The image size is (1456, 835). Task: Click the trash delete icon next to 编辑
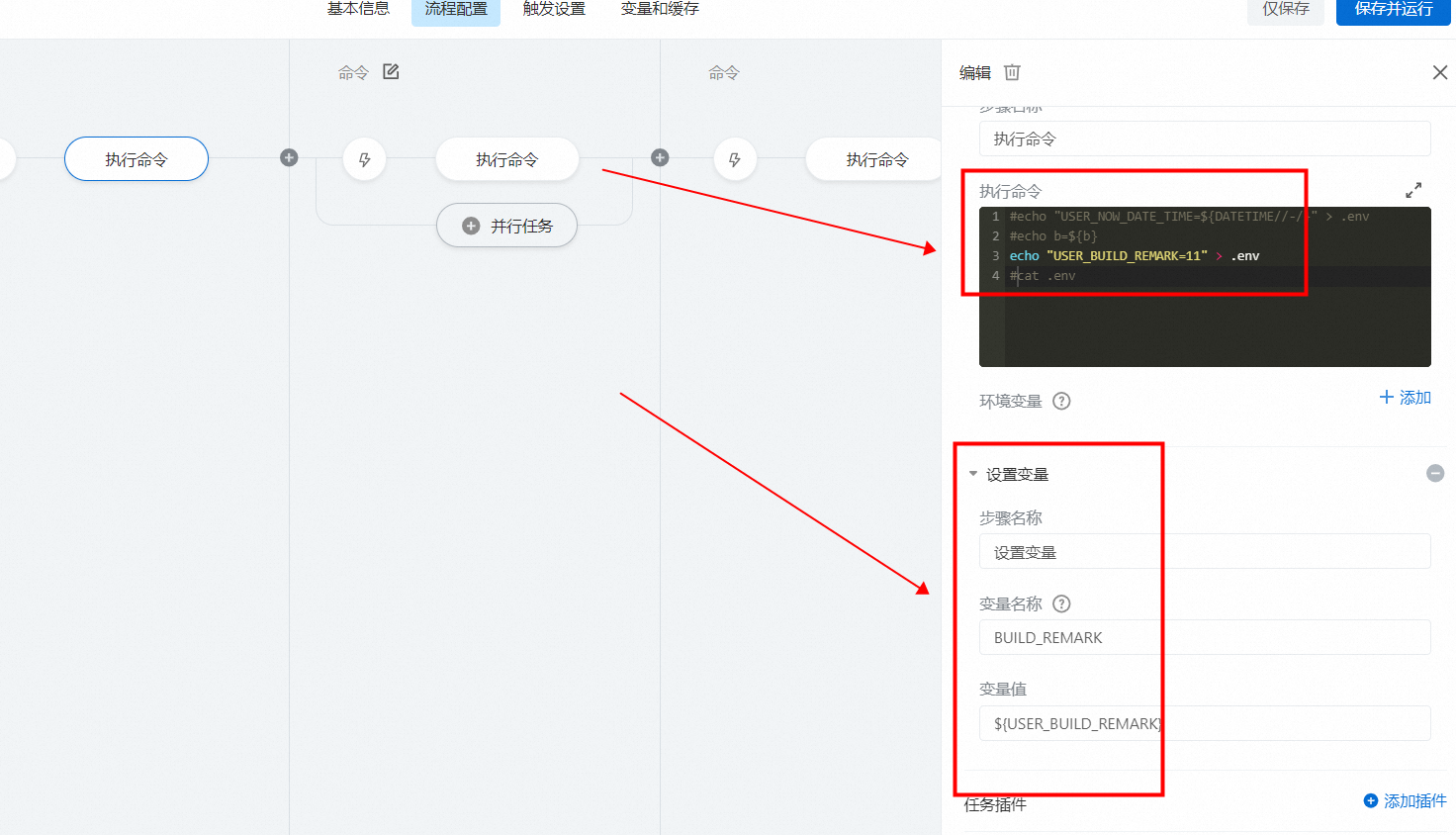(1012, 72)
